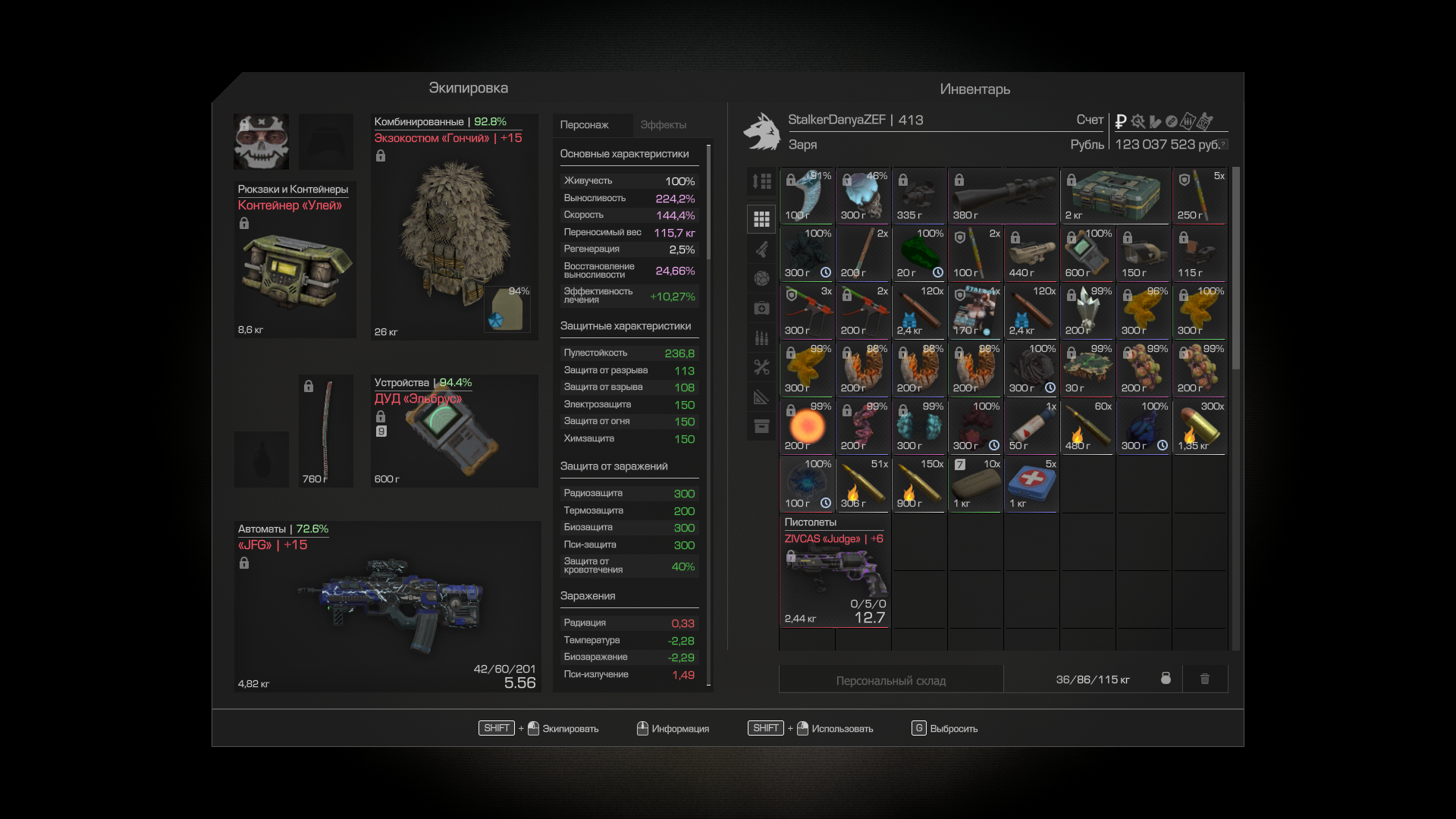Select the blood sample tube 50 г
Screen dimensions: 1456x819
(x=1031, y=426)
